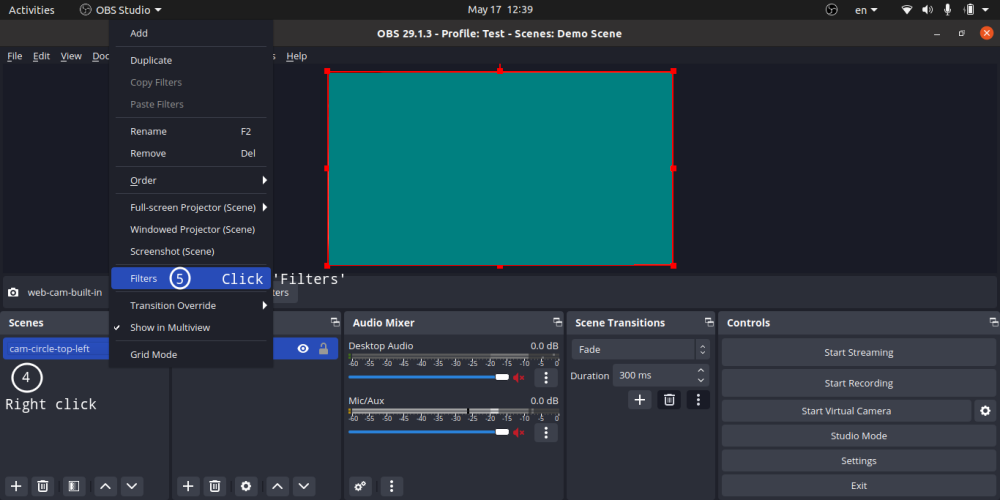Delete transition with the Scene Transitions trash icon
The width and height of the screenshot is (1000, 500).
pos(669,400)
